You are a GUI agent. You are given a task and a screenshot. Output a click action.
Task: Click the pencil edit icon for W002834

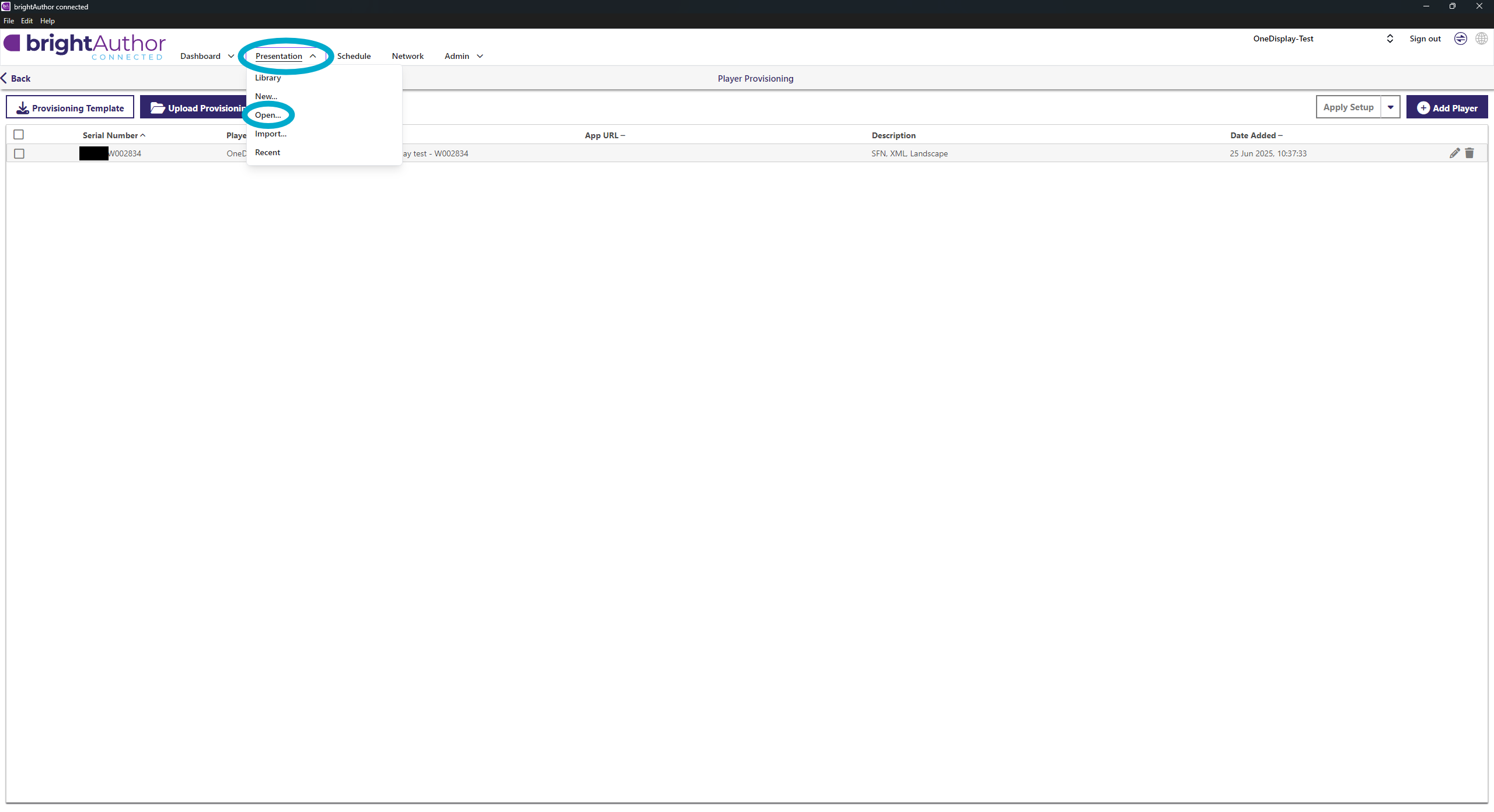1454,153
